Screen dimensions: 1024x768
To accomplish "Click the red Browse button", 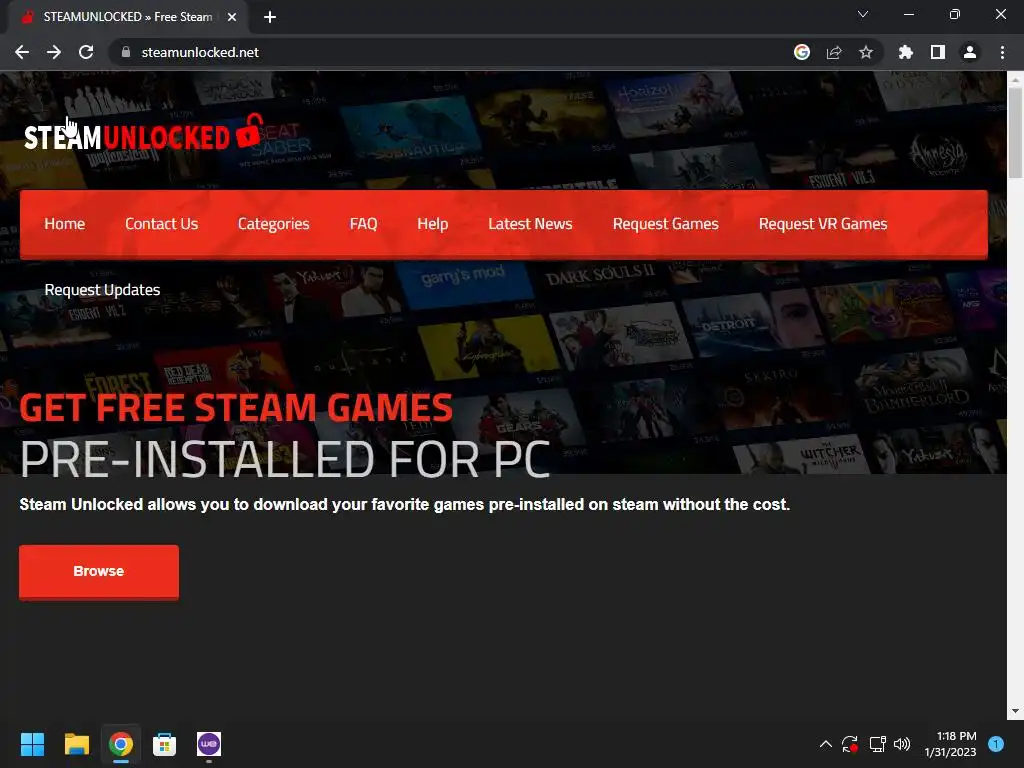I will [99, 571].
